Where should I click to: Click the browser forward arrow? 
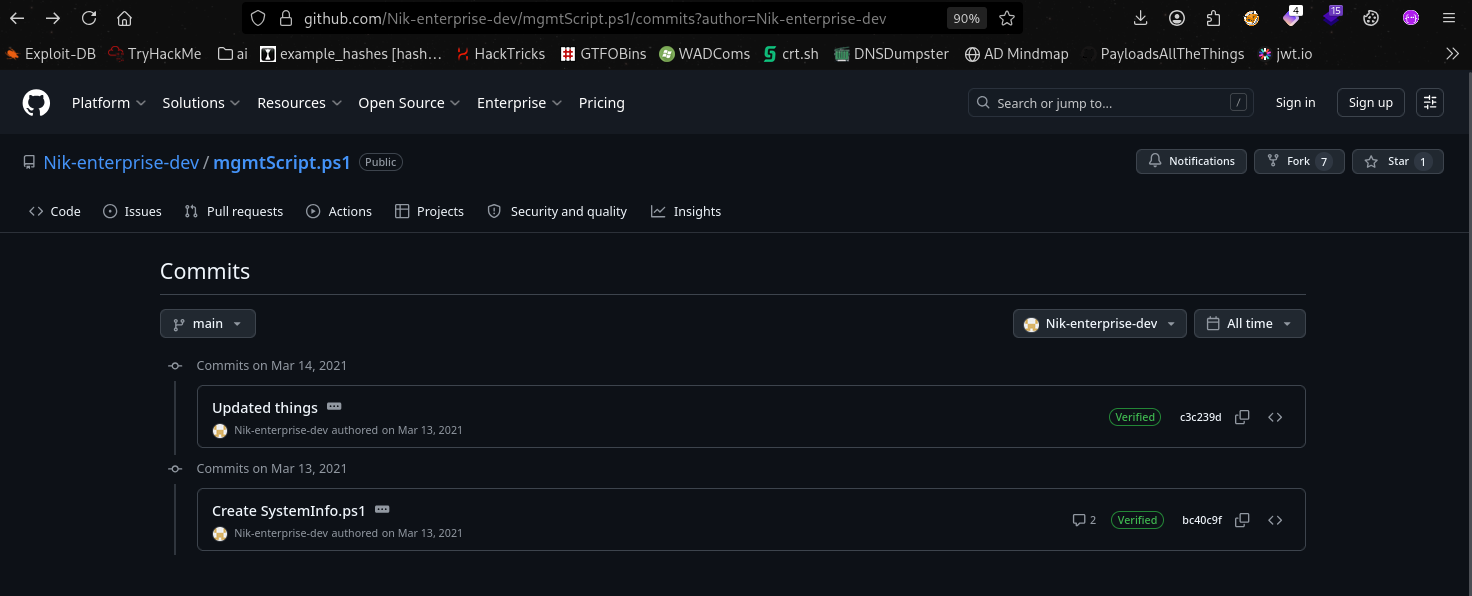pyautogui.click(x=53, y=18)
